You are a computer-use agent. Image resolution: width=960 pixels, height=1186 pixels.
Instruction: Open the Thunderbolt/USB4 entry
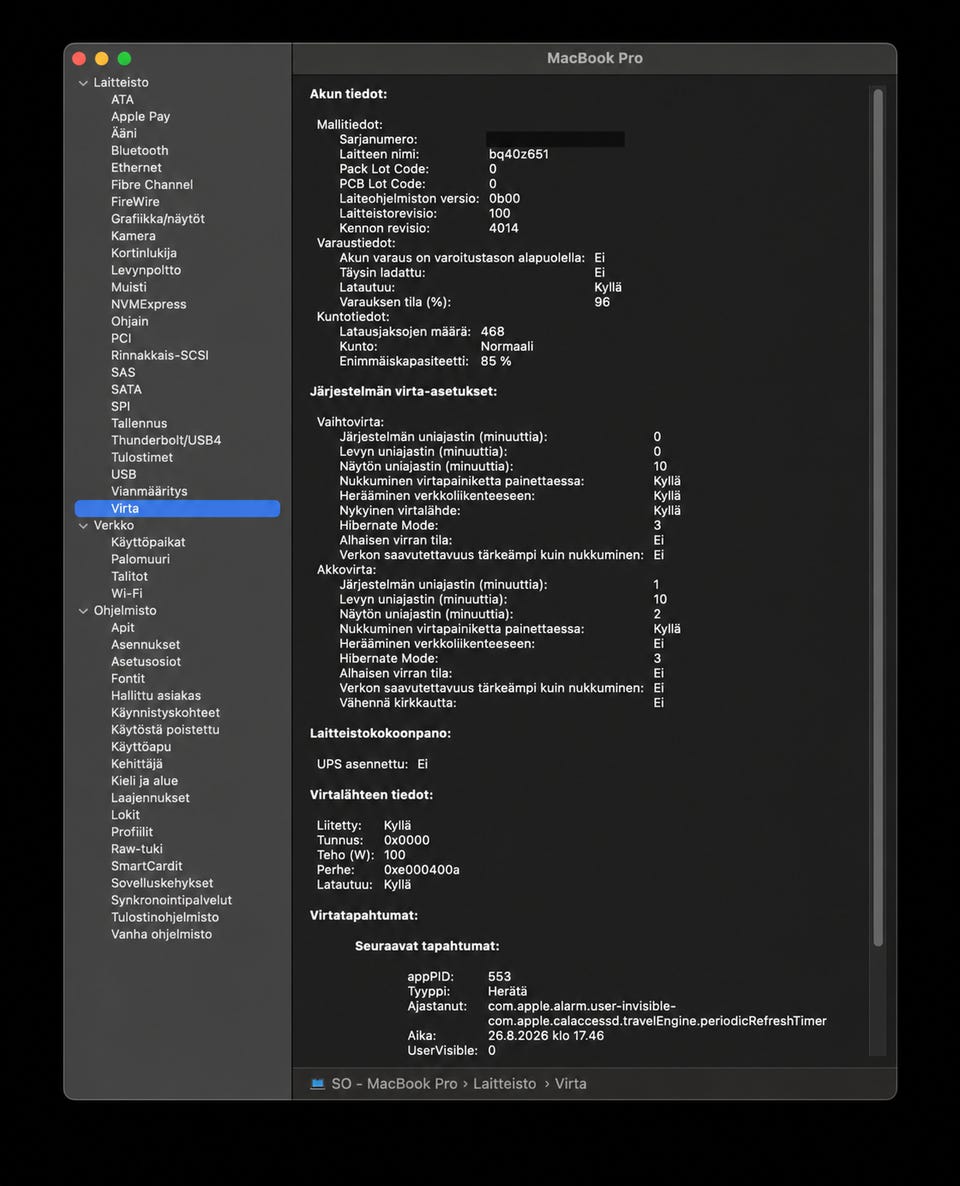tap(166, 440)
